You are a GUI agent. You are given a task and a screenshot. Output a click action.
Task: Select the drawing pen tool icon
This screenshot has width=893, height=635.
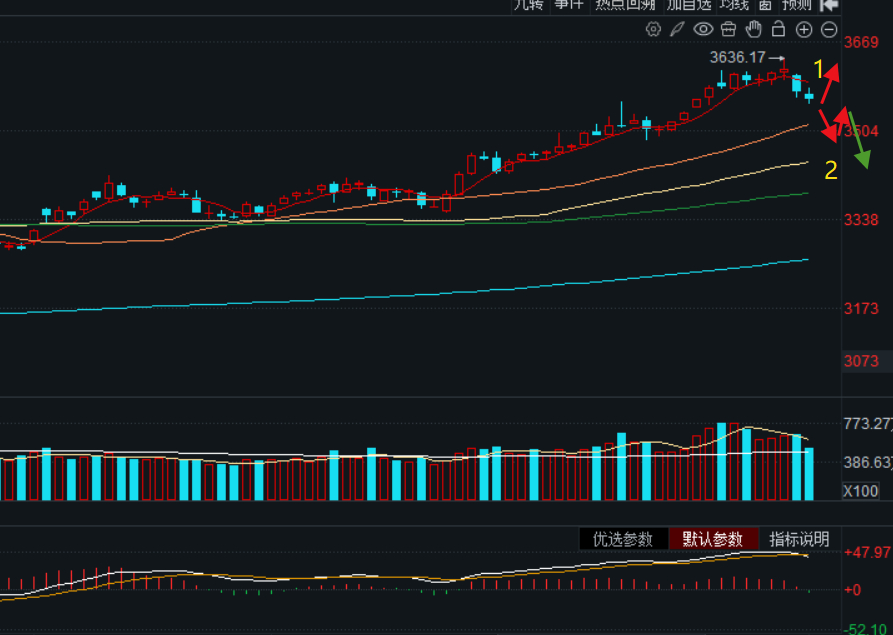(677, 29)
